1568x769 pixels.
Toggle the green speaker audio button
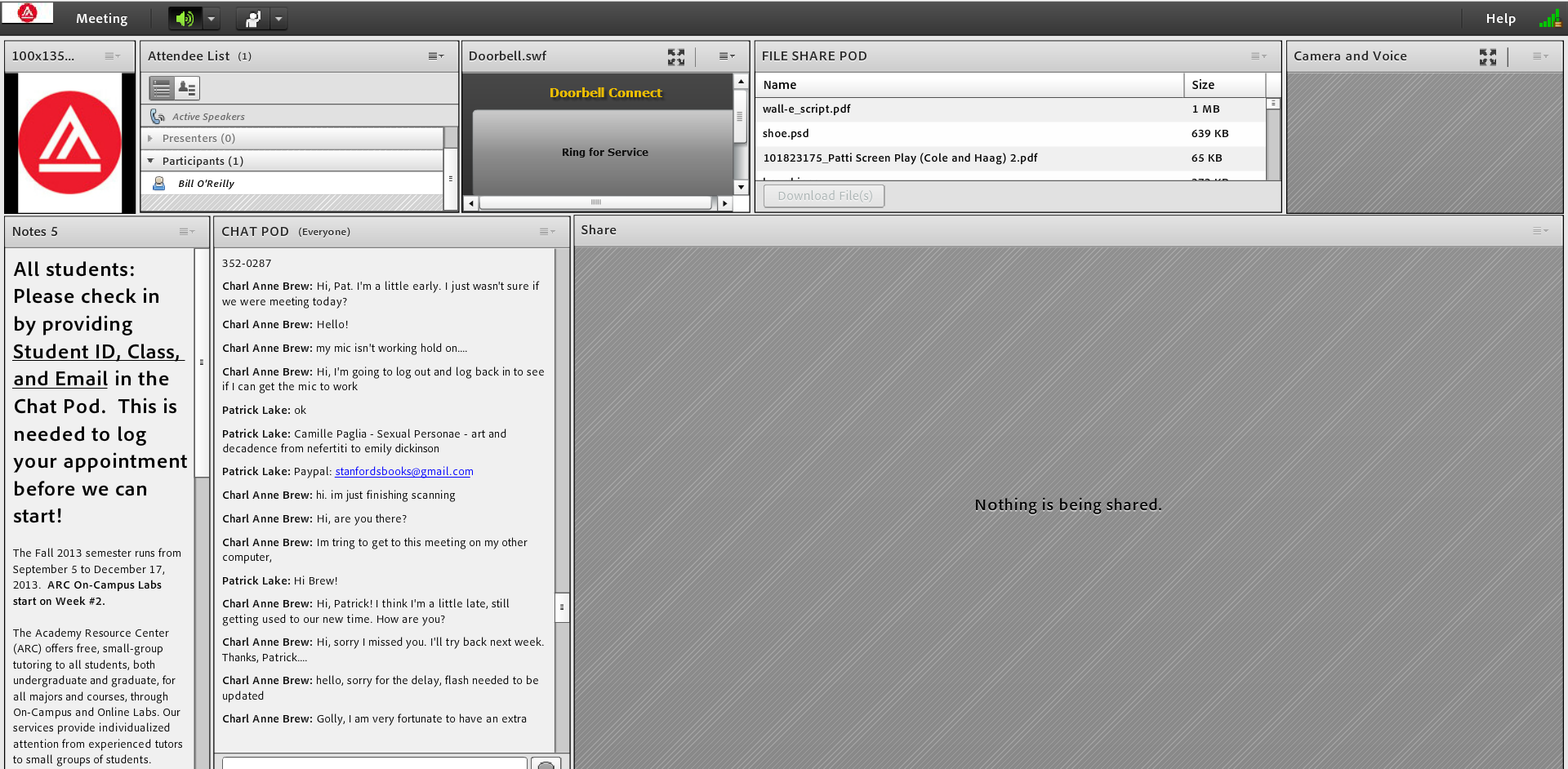(x=185, y=19)
